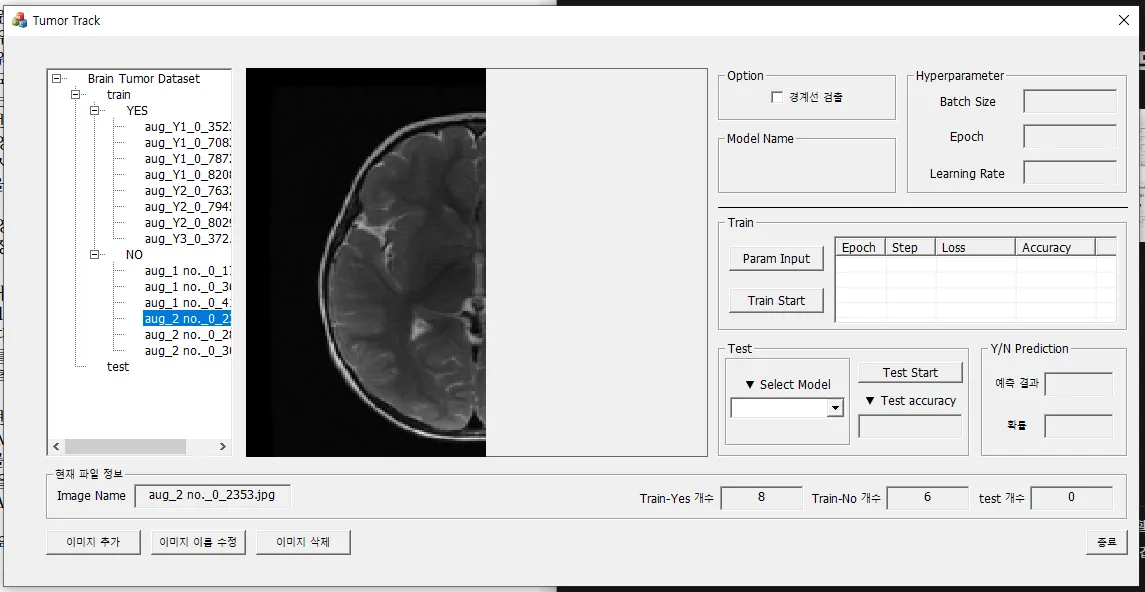The width and height of the screenshot is (1145, 592).
Task: Click the 확률 field
Action: coord(1079,426)
